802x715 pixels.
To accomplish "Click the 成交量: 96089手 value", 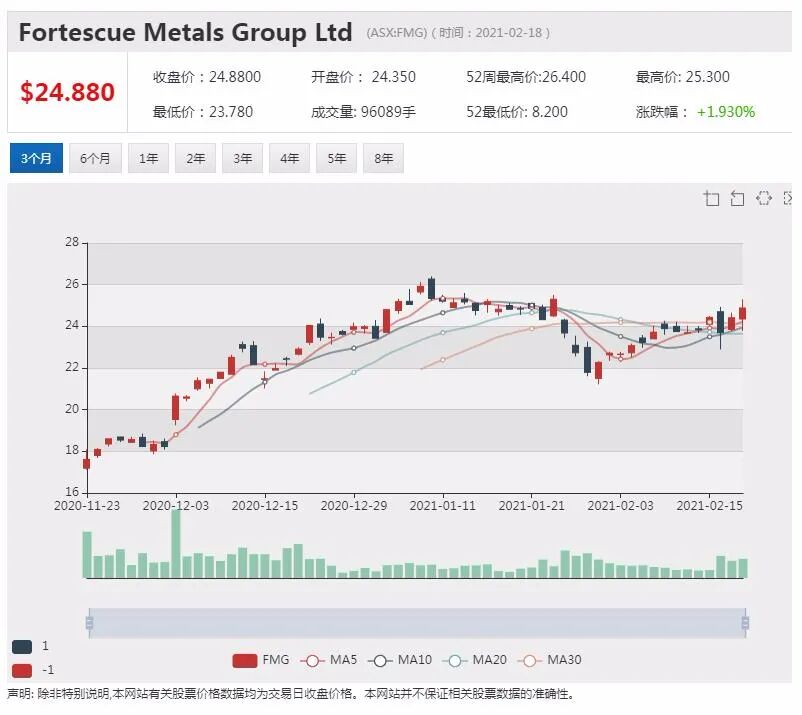I will pos(364,112).
